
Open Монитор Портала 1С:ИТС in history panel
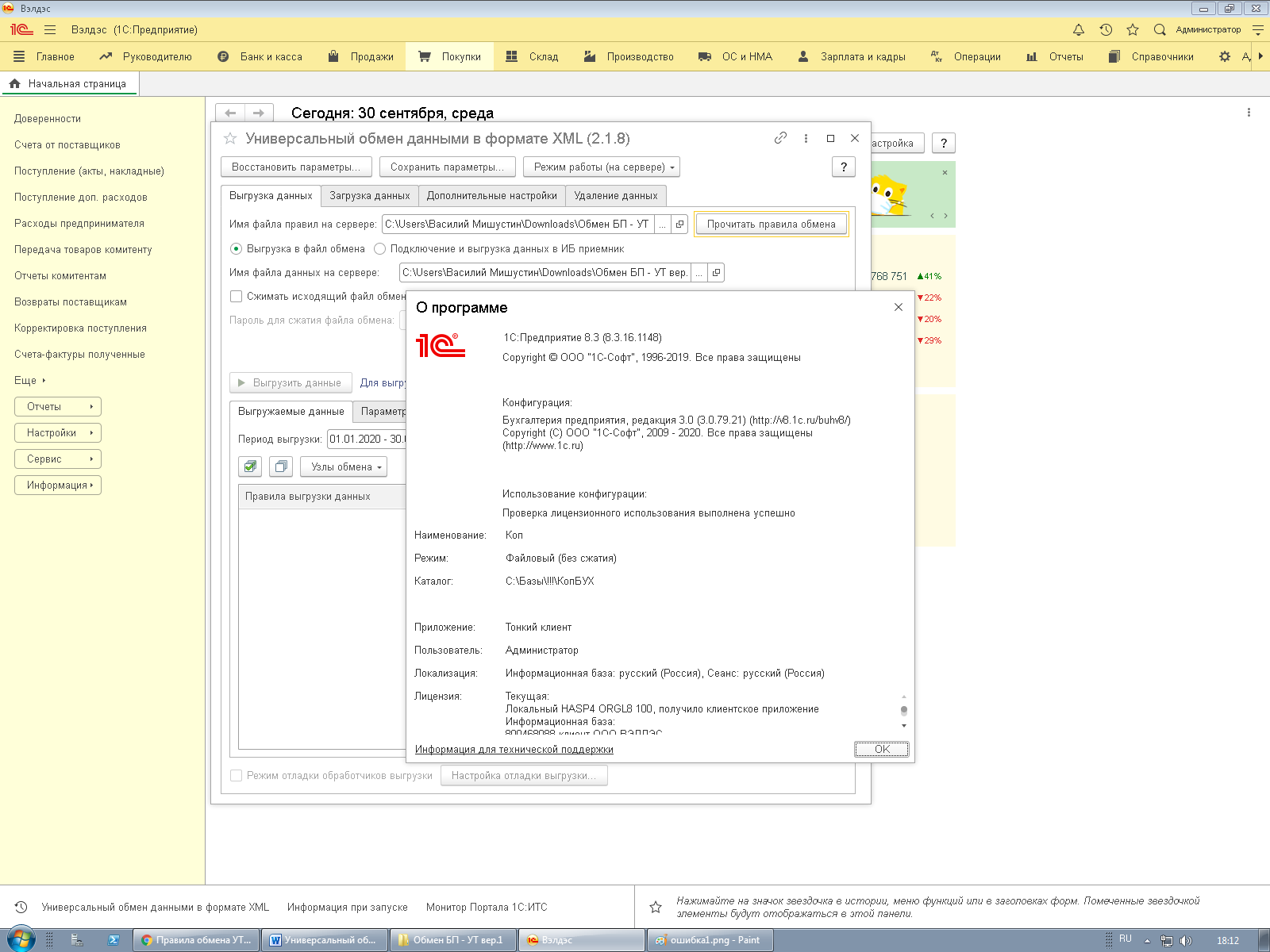[487, 907]
